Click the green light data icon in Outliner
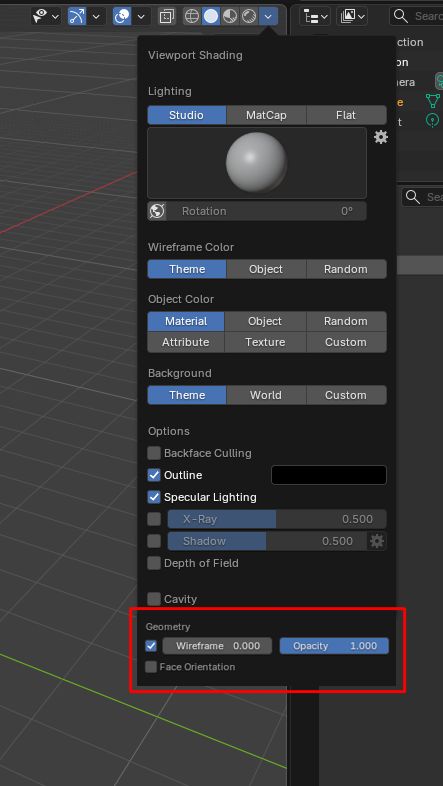The width and height of the screenshot is (443, 786). 432,120
